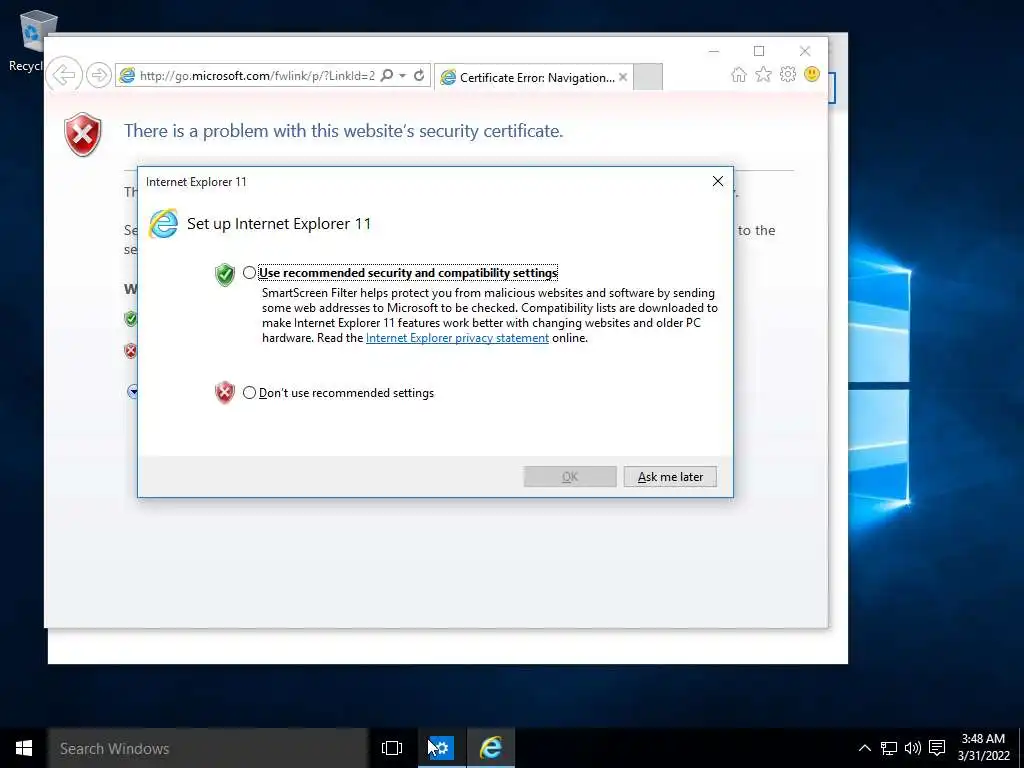Viewport: 1024px width, 768px height.
Task: Click the browser Back arrow button
Action: (64, 75)
